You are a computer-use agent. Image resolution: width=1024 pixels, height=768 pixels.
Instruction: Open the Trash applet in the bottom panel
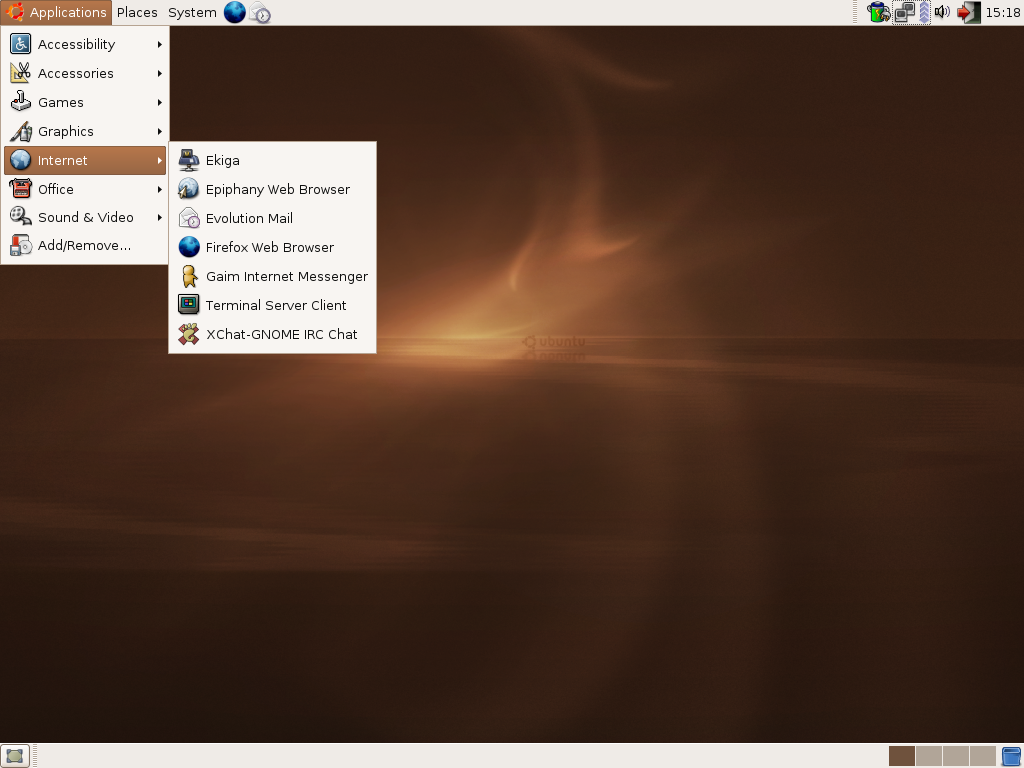click(1012, 756)
